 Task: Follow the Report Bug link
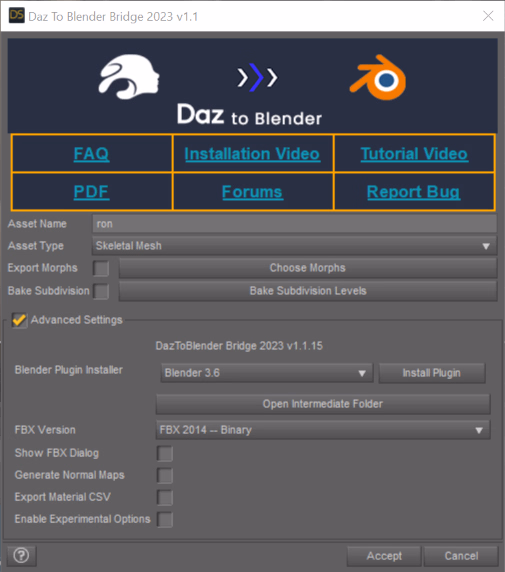pyautogui.click(x=413, y=192)
